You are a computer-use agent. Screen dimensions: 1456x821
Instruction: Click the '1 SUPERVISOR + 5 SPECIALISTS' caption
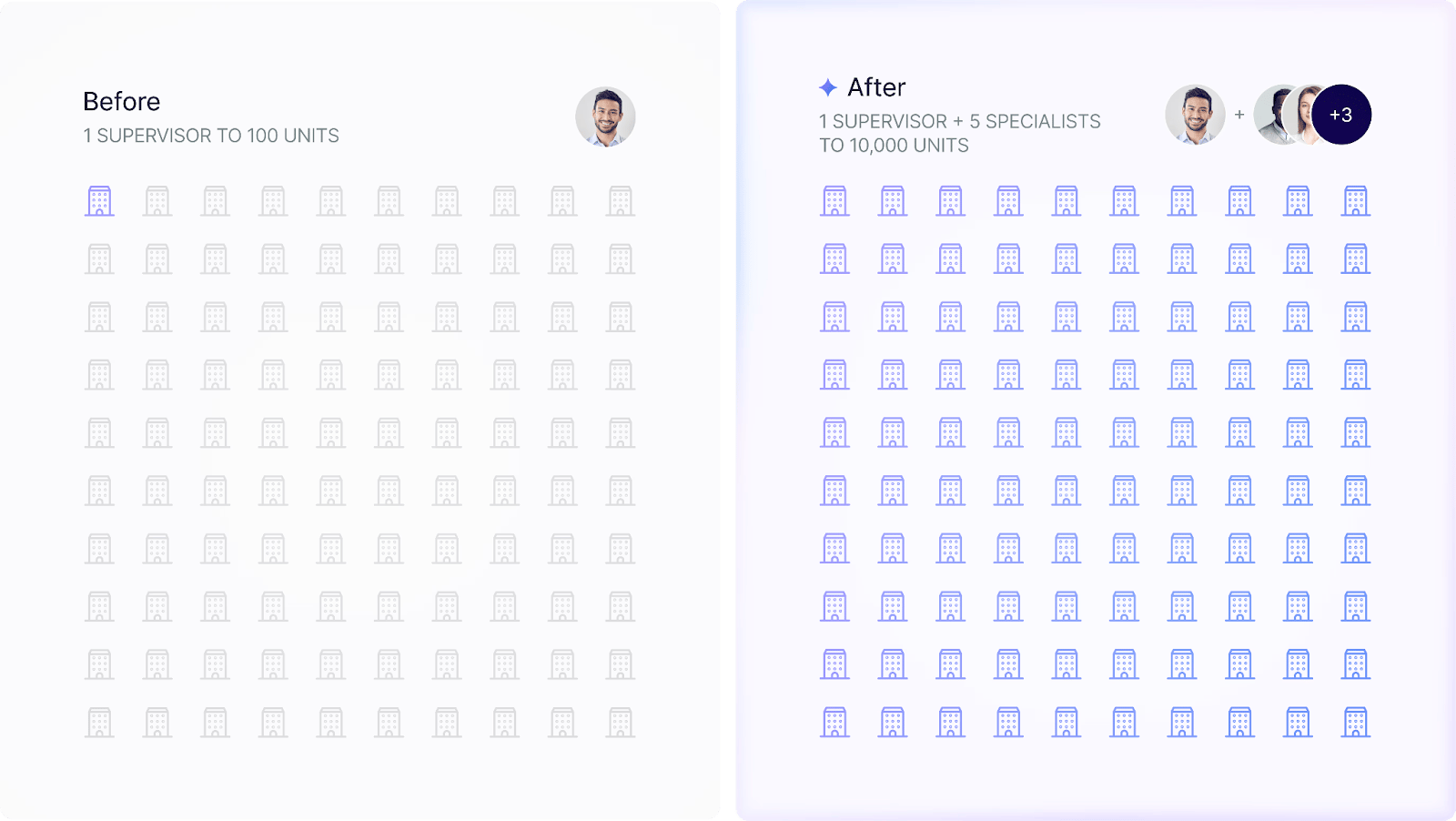(960, 121)
